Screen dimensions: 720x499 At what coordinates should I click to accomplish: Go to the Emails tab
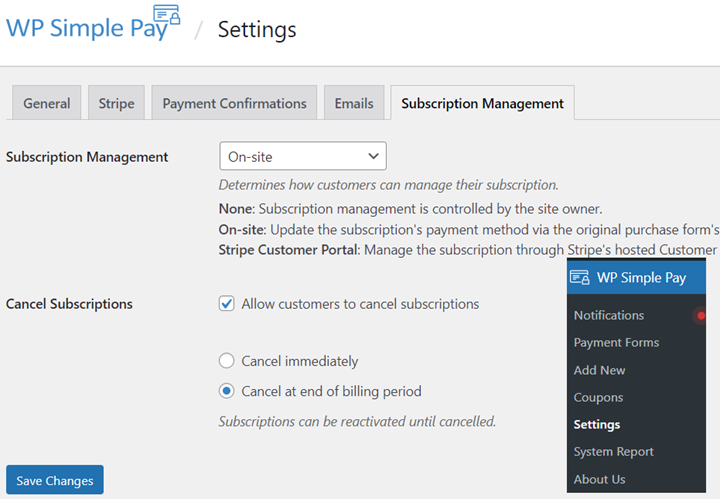pyautogui.click(x=354, y=103)
